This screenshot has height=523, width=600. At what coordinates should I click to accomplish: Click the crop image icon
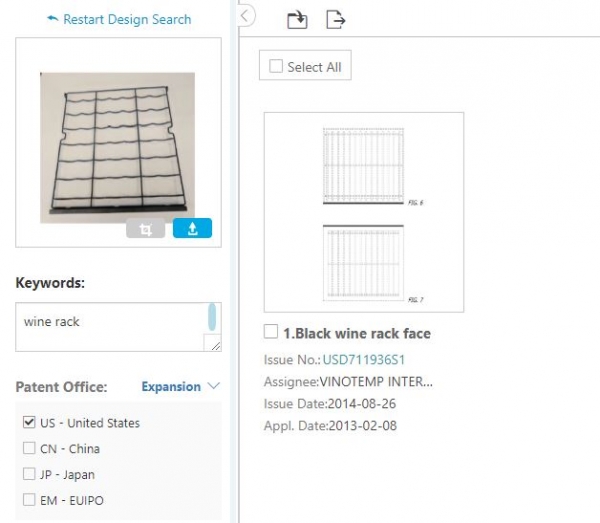[146, 229]
